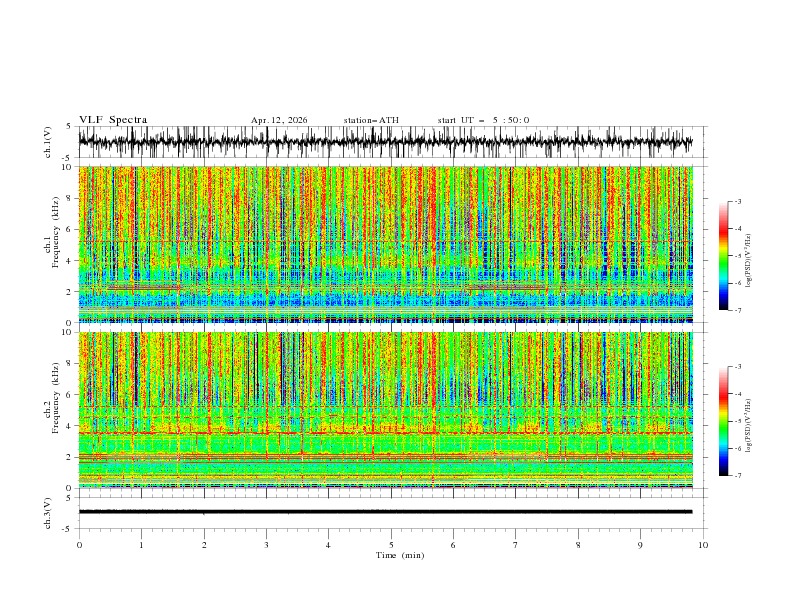
Task: Click the ch.1 colorbar "log(PSD)(V²/Hz)" label
Action: (749, 261)
